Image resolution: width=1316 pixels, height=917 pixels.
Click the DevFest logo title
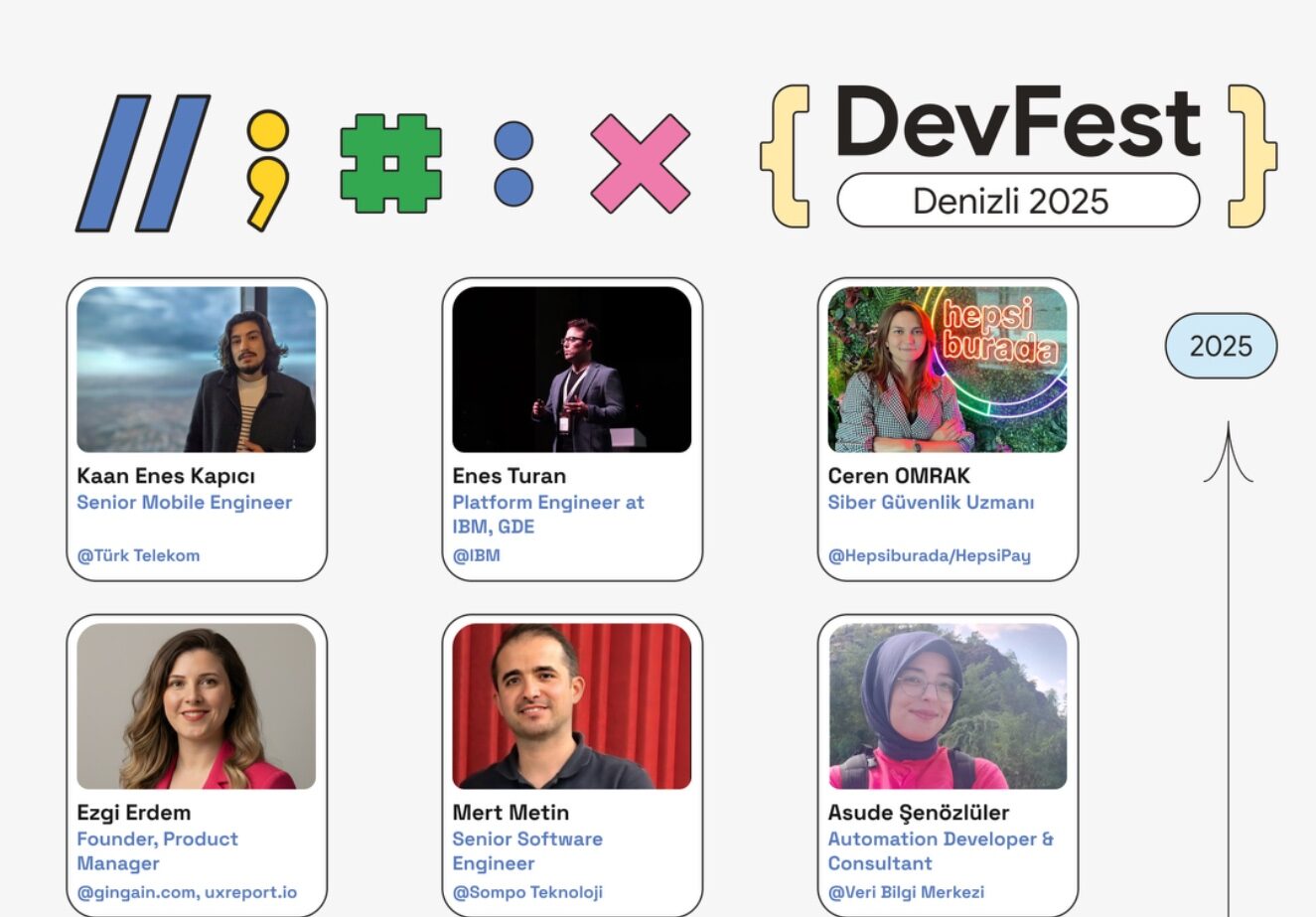1018,123
